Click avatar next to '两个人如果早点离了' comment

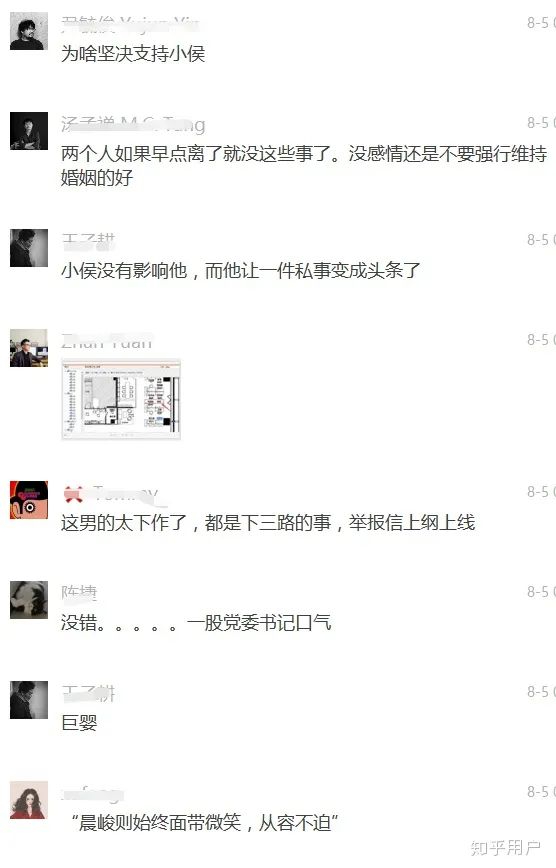(x=29, y=131)
